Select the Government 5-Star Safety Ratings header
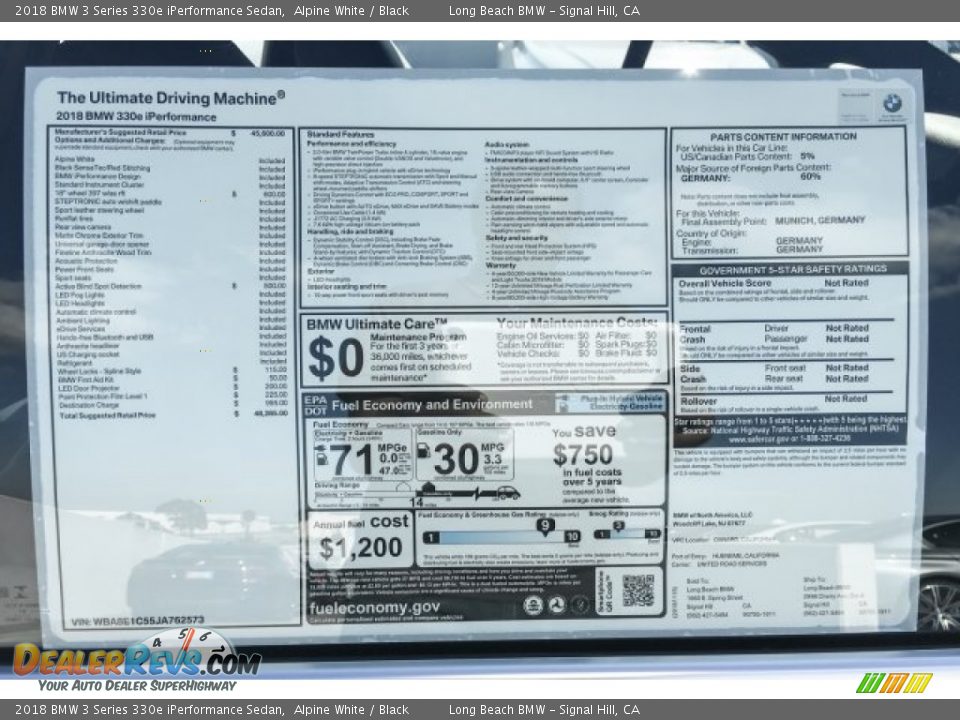The image size is (960, 720). point(789,269)
